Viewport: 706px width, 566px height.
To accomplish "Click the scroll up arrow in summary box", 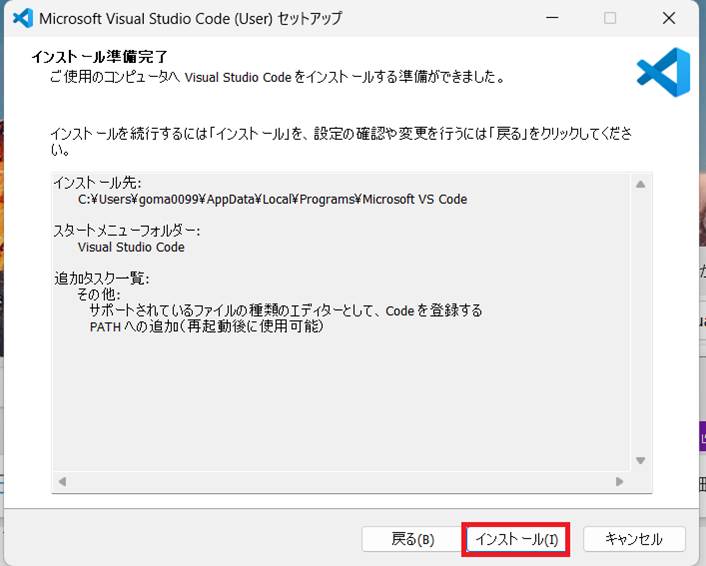I will pyautogui.click(x=641, y=184).
